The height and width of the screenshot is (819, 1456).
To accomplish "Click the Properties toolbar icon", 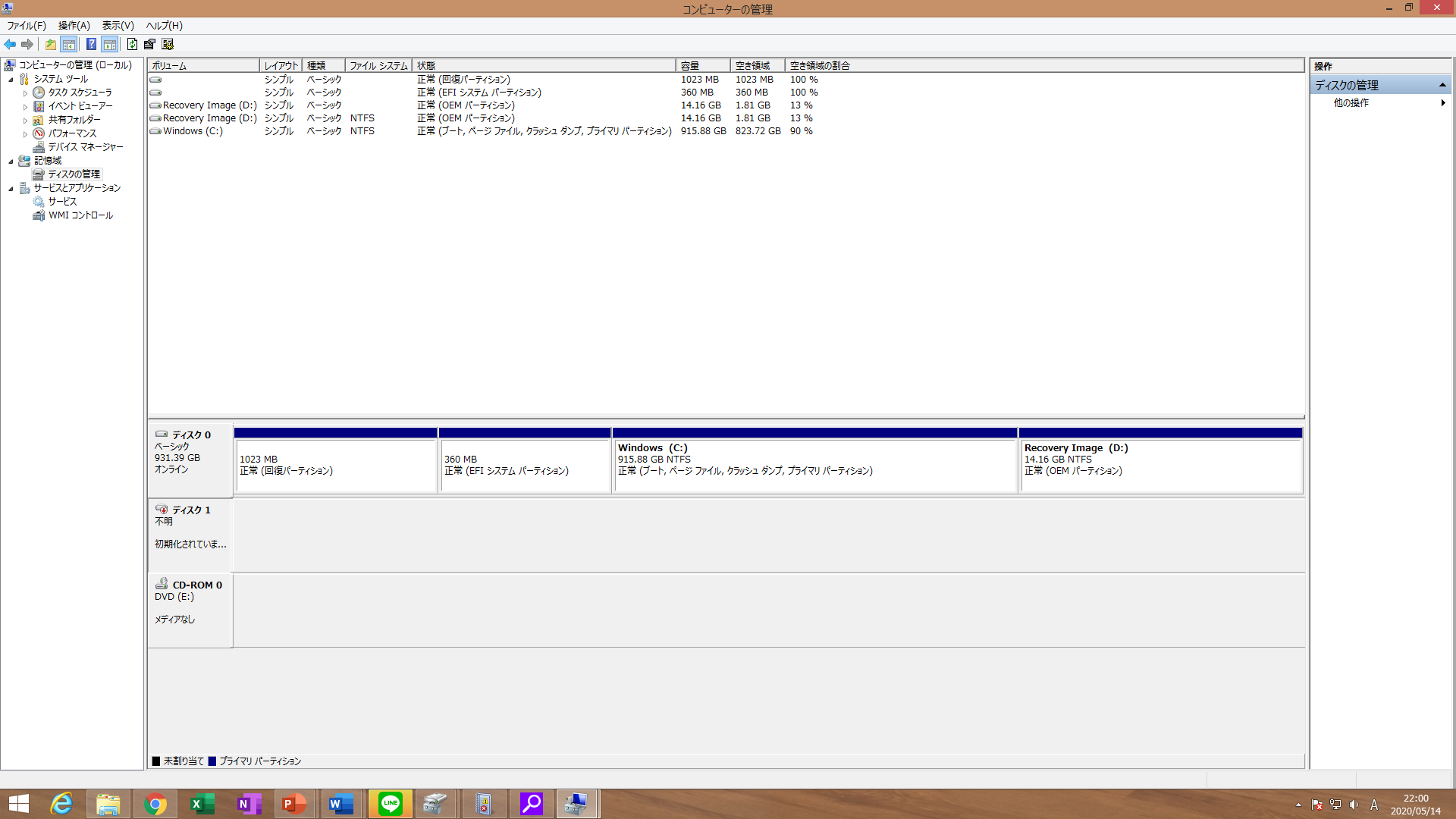I will [149, 44].
